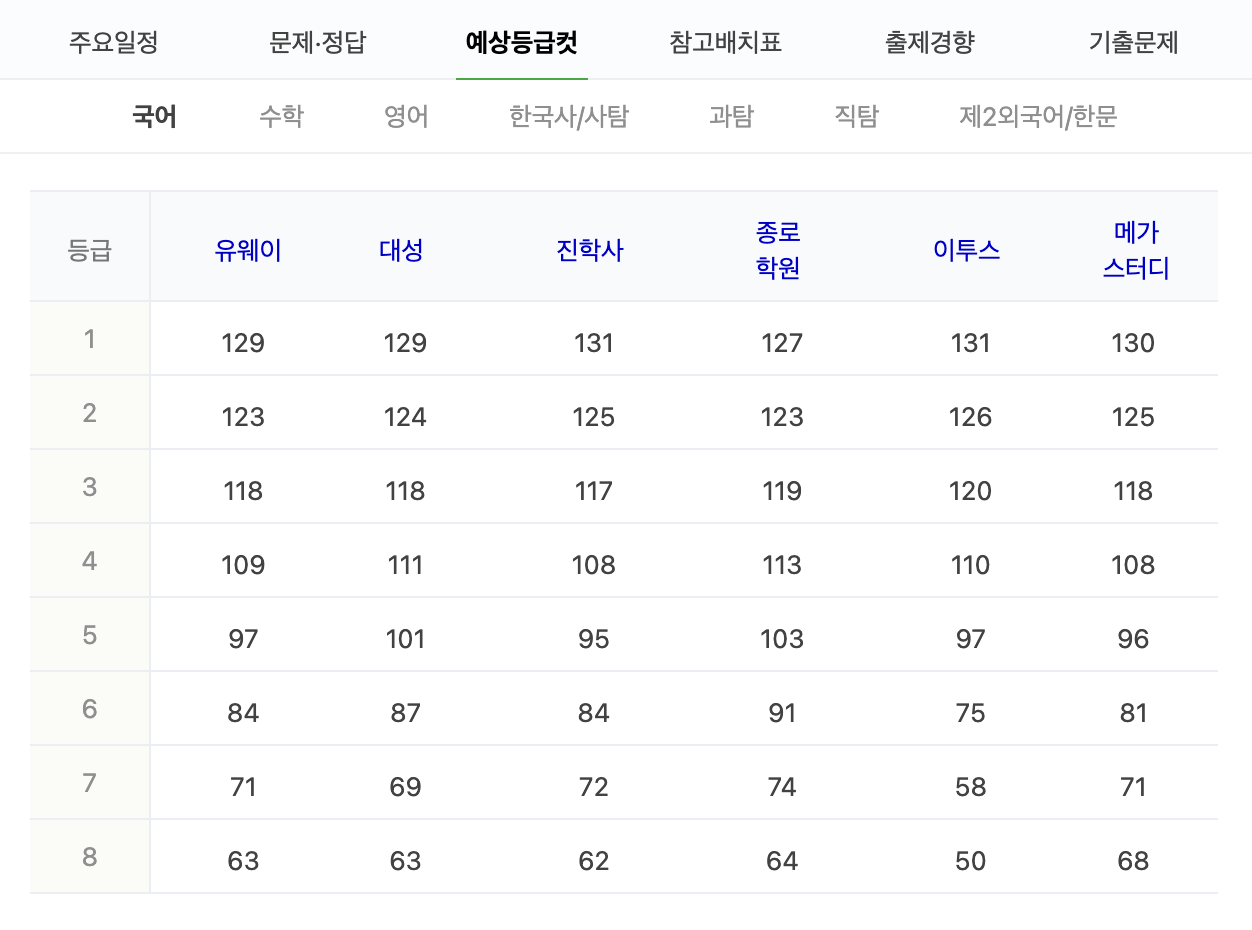Open the 영어 subject tab
Screen dimensions: 1252x930
[x=406, y=116]
